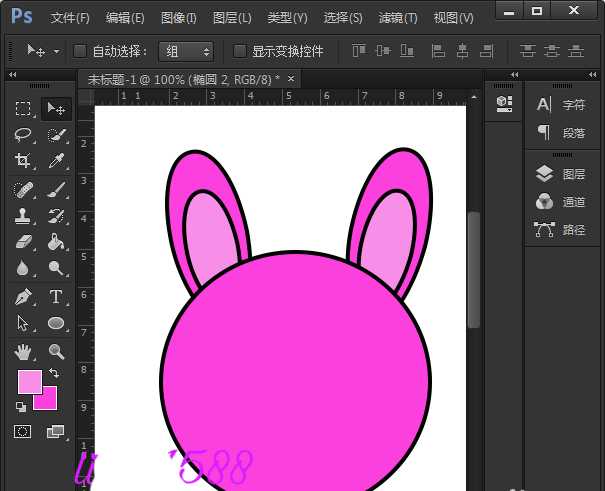Open the 路径 panel button
Screen dimensions: 605x491
(x=562, y=229)
